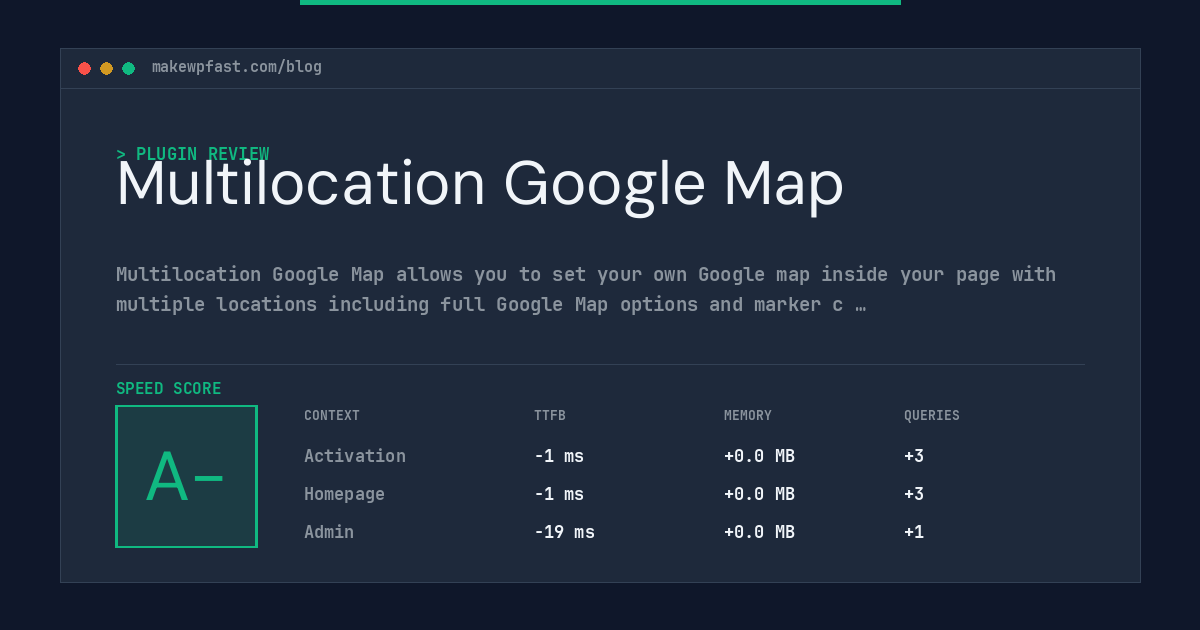Viewport: 1200px width, 630px height.
Task: Click the SPEED SCORE label
Action: tap(168, 388)
